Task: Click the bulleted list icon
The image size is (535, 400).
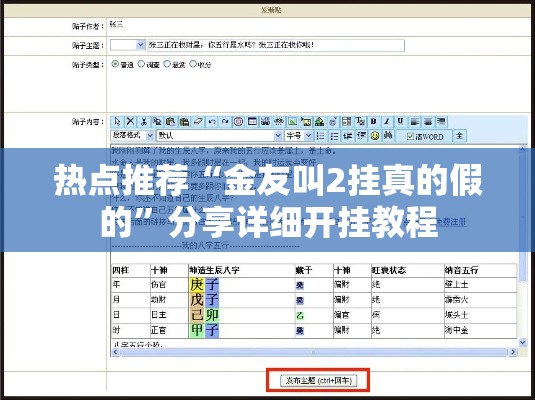Action: [334, 136]
